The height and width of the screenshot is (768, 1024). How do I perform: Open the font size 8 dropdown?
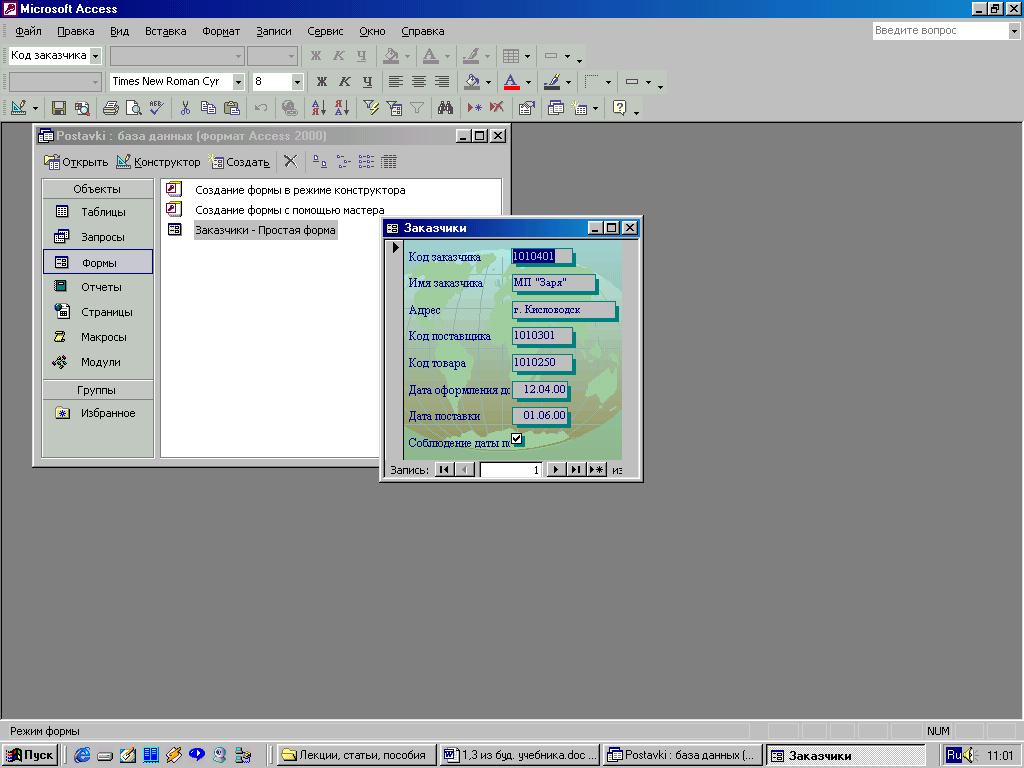pyautogui.click(x=297, y=82)
